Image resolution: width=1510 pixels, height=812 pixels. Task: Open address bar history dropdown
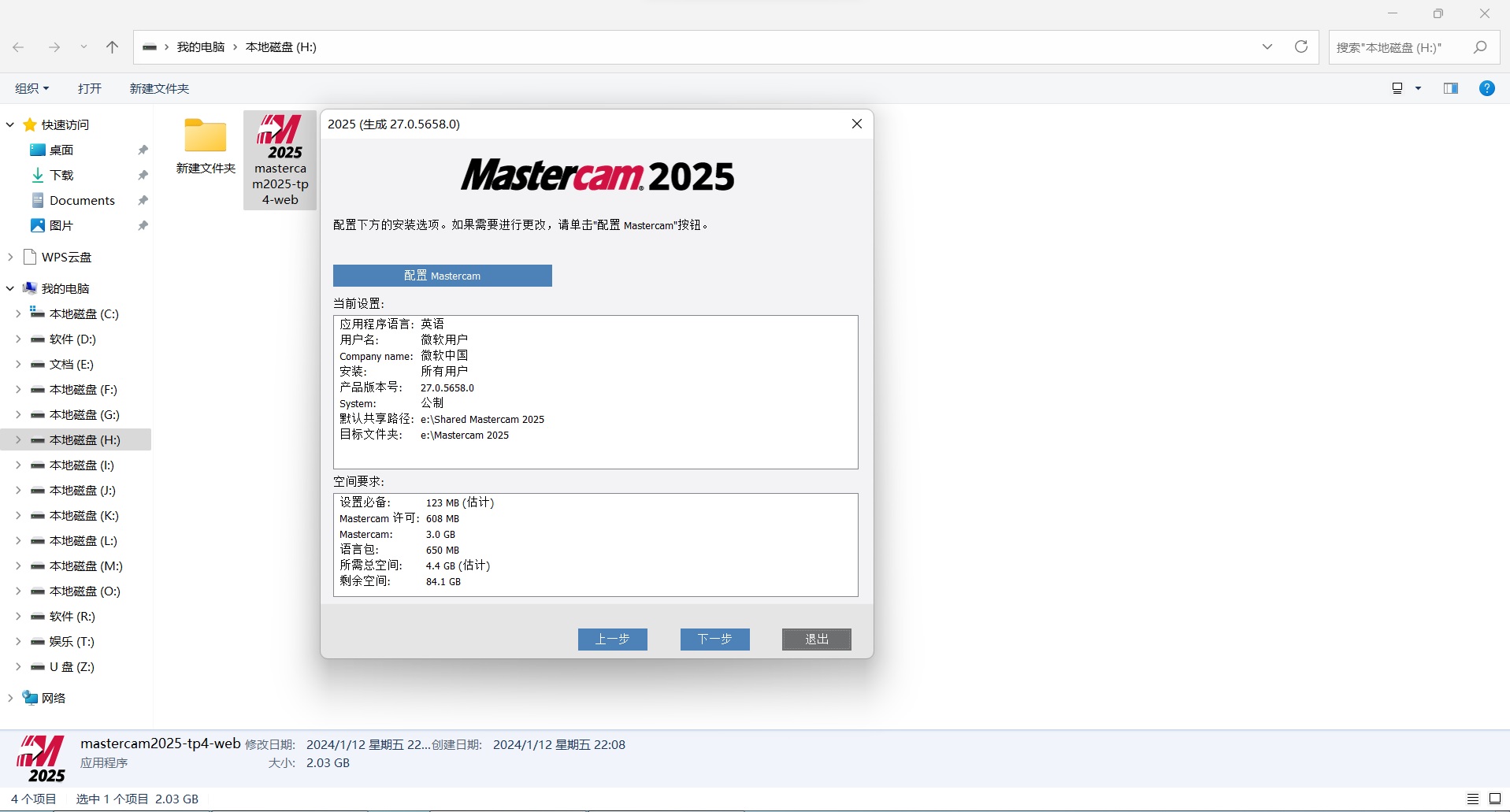1267,46
